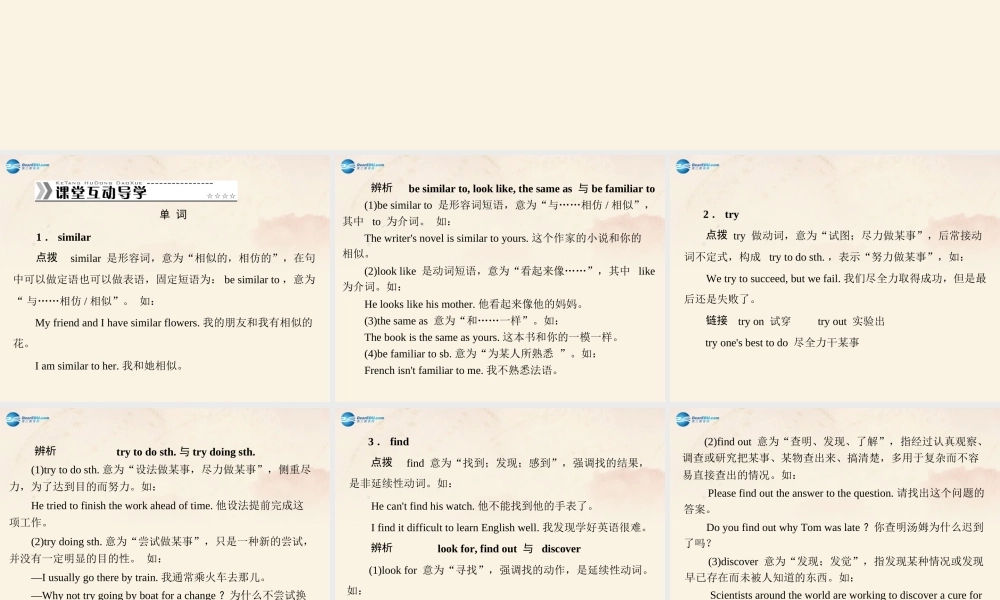Click 'He can't find his watch.' sentence
Image resolution: width=1000 pixels, height=600 pixels.
click(x=423, y=506)
